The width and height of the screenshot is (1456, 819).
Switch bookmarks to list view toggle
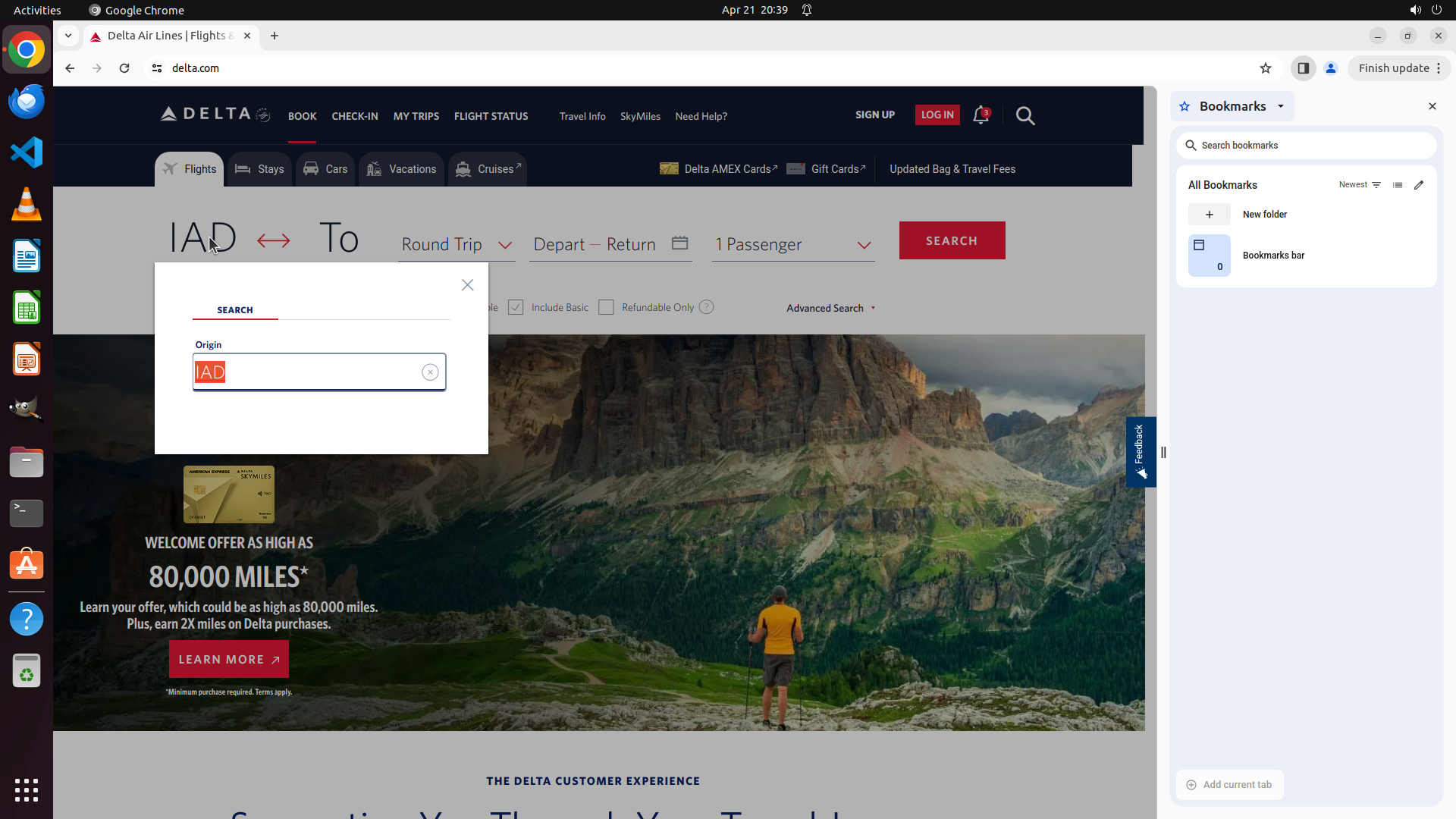click(x=1398, y=185)
